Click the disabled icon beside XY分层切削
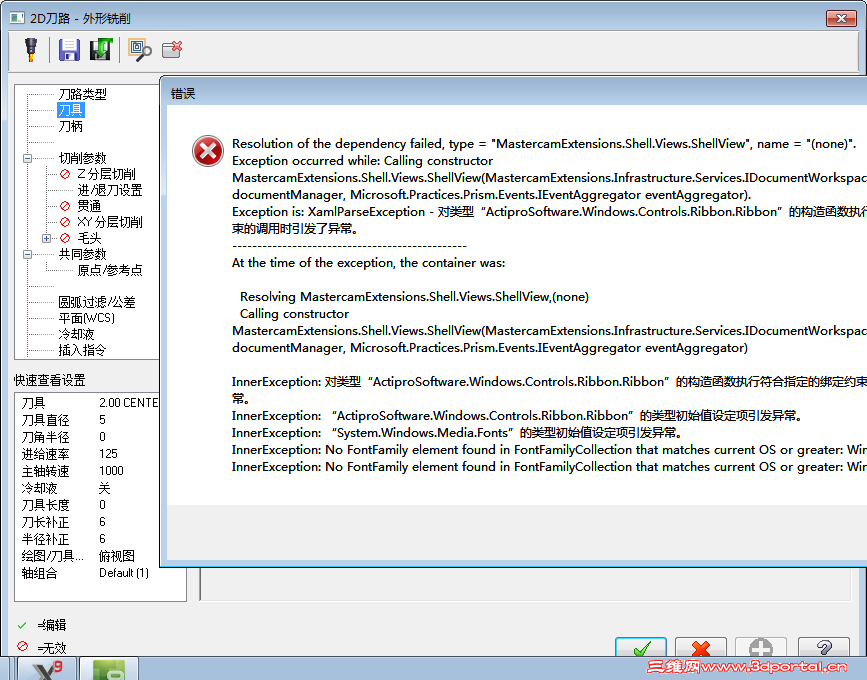Viewport: 867px width, 680px height. (x=65, y=222)
